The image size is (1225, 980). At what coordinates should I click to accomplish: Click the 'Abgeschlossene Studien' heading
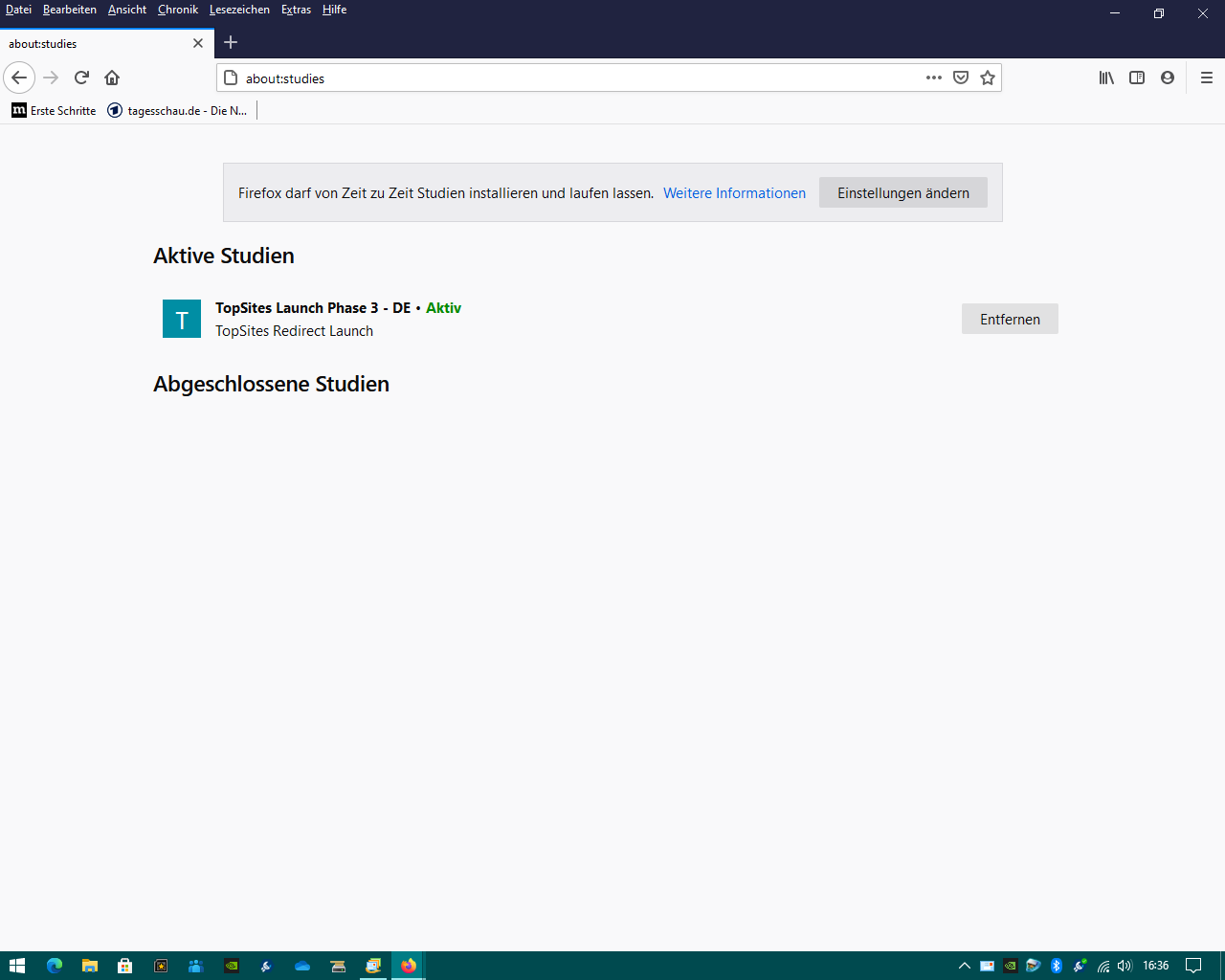click(271, 384)
